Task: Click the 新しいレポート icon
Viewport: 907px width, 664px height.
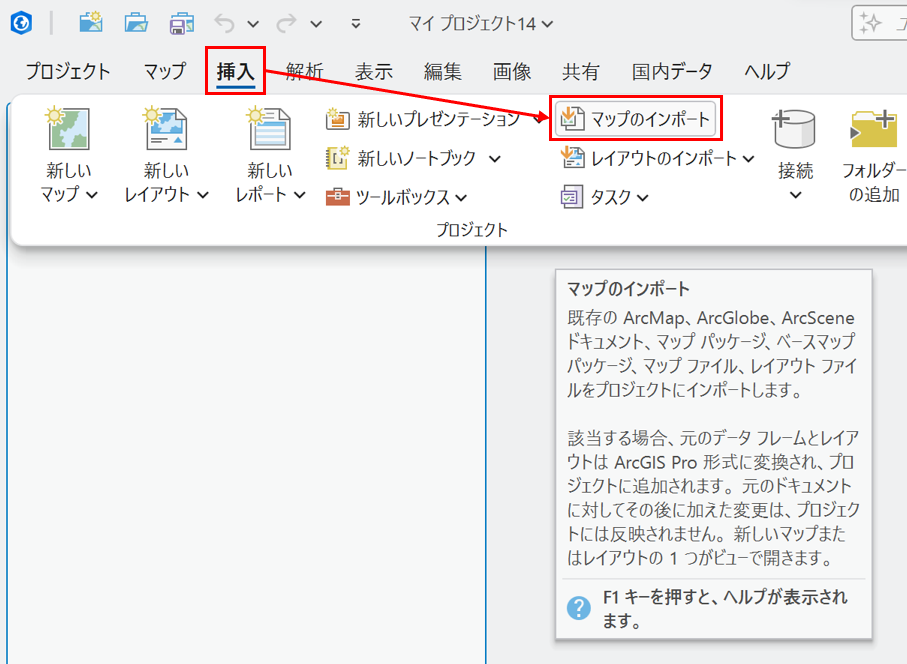Action: (x=269, y=127)
